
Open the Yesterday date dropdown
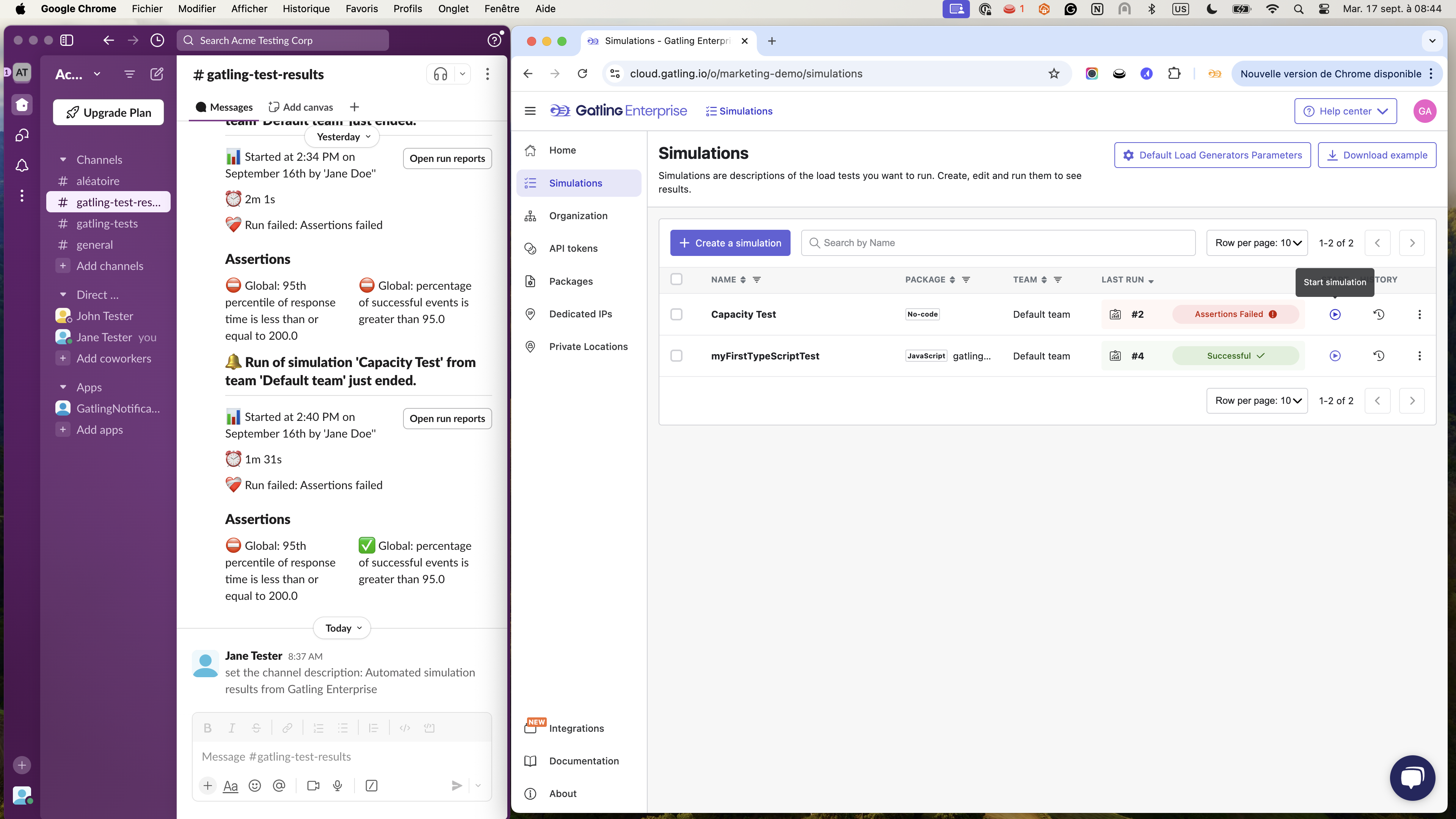coord(342,137)
